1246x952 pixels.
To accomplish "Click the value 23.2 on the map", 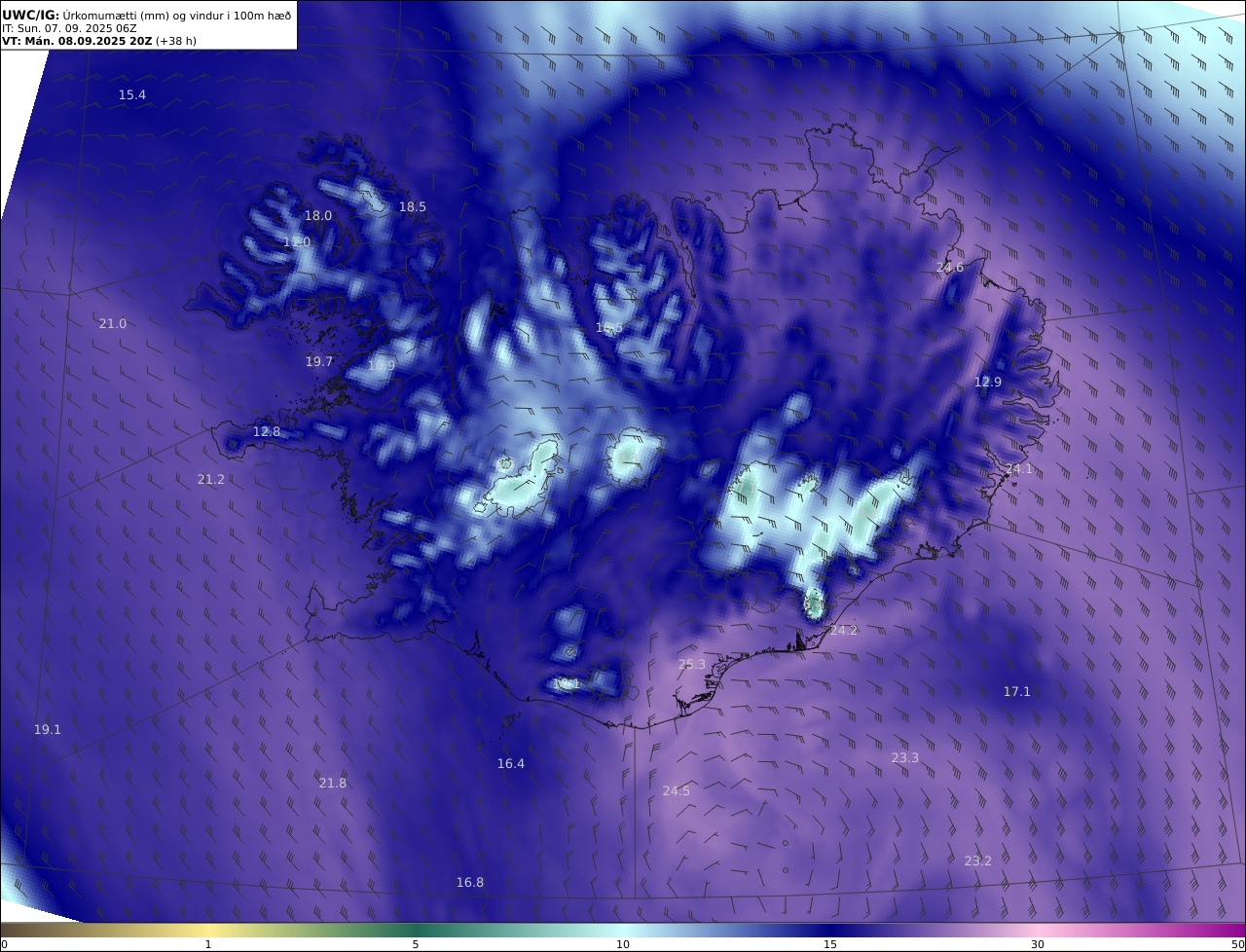I will pos(978,860).
